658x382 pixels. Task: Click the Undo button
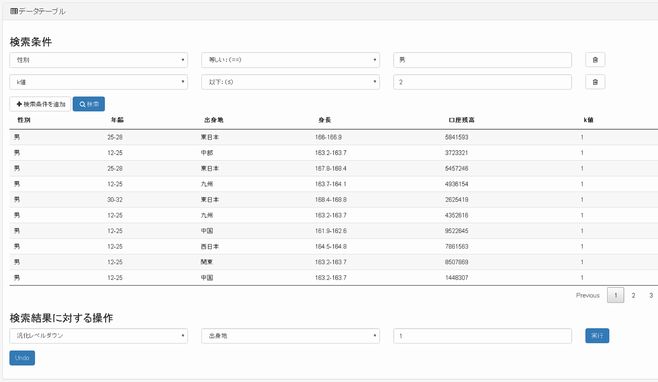(22, 358)
